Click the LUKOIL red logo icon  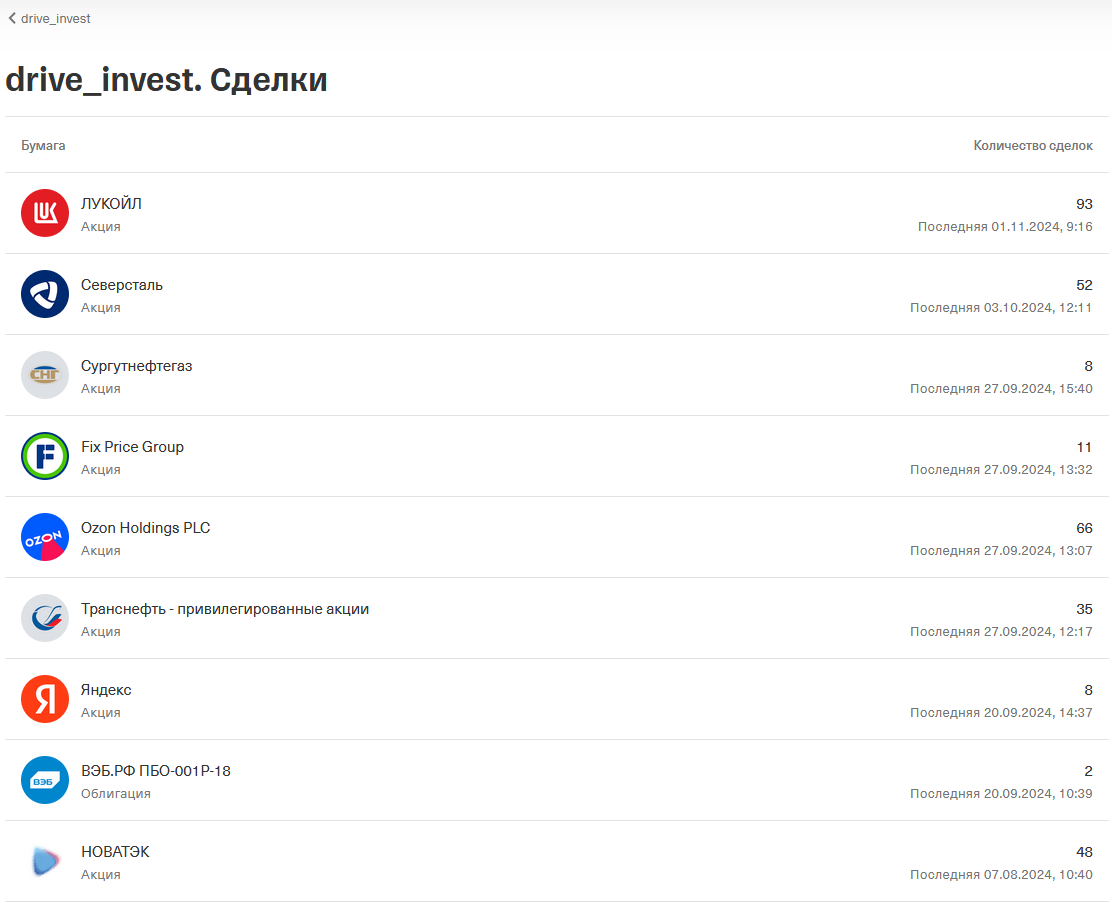(45, 213)
